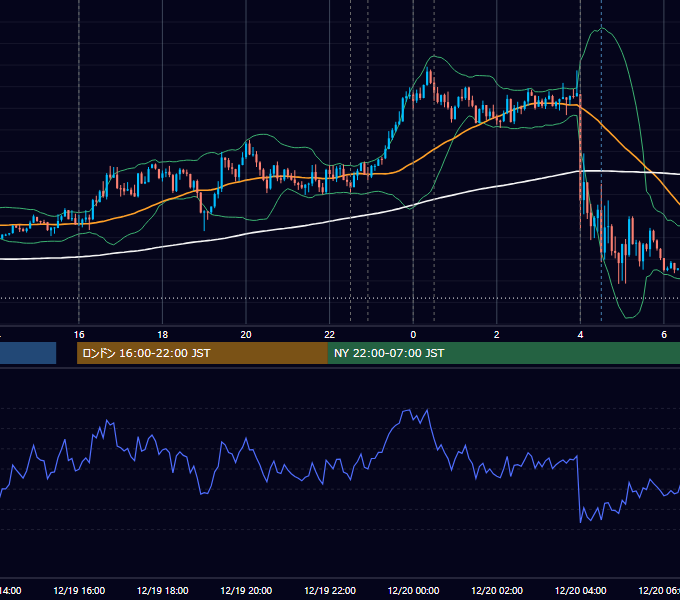Click the 16 hour axis label
This screenshot has width=680, height=600.
click(x=79, y=335)
